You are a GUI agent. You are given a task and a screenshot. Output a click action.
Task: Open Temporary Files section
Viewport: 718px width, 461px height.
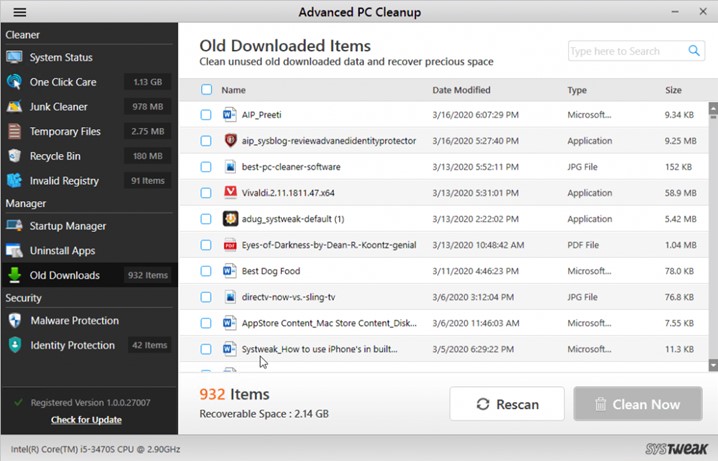89,131
